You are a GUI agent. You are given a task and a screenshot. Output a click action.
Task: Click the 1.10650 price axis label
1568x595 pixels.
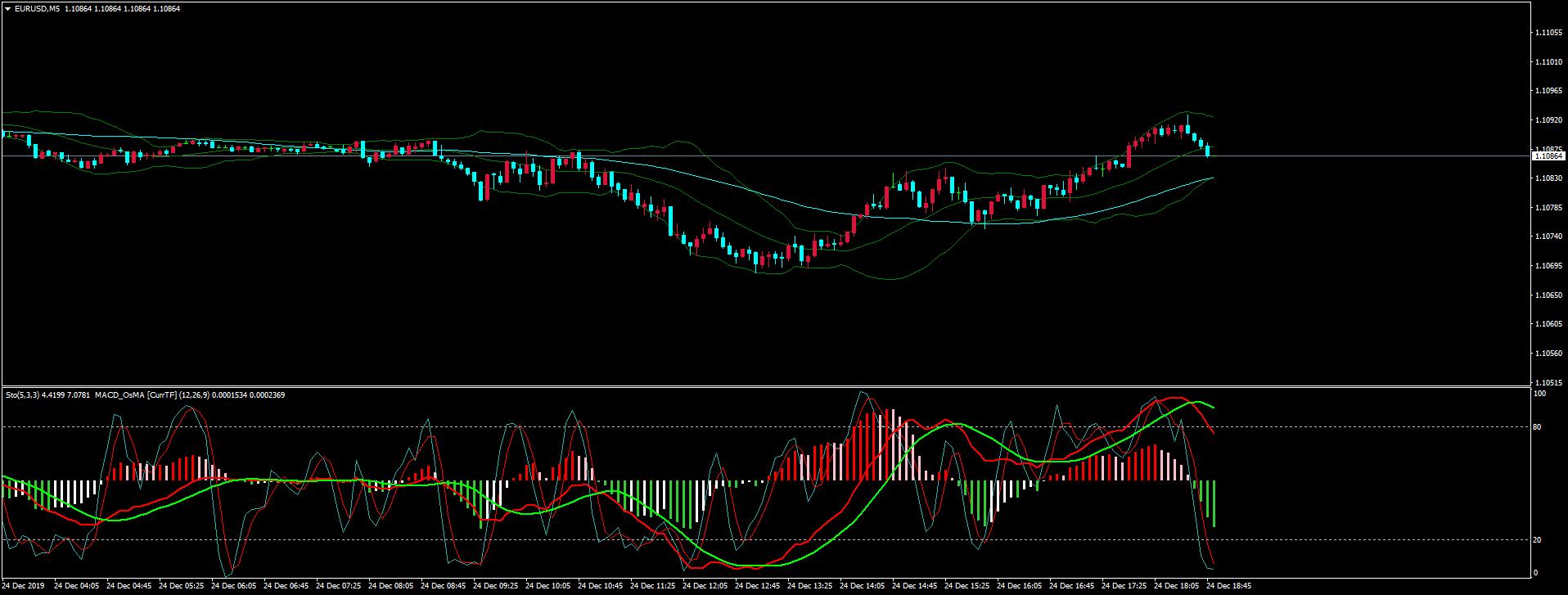[x=1549, y=295]
